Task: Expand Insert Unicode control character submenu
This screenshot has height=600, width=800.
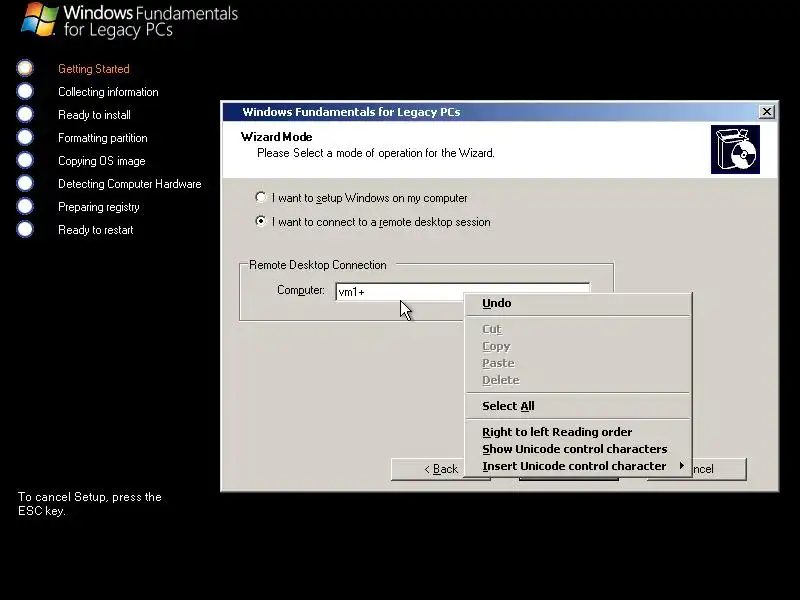Action: pos(578,466)
